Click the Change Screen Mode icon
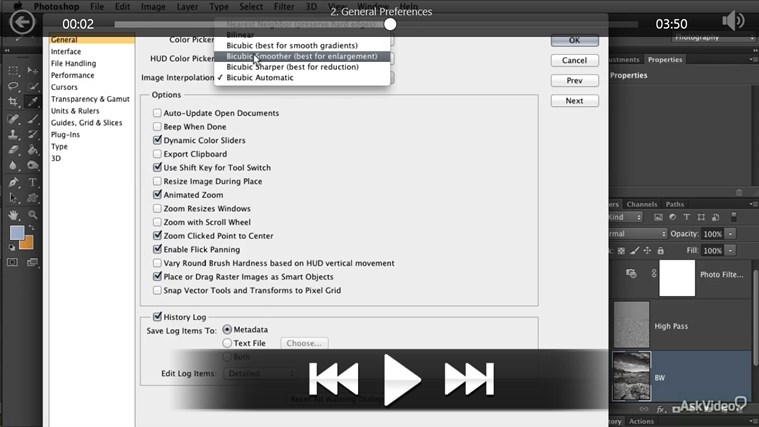This screenshot has height=427, width=759. [x=32, y=262]
